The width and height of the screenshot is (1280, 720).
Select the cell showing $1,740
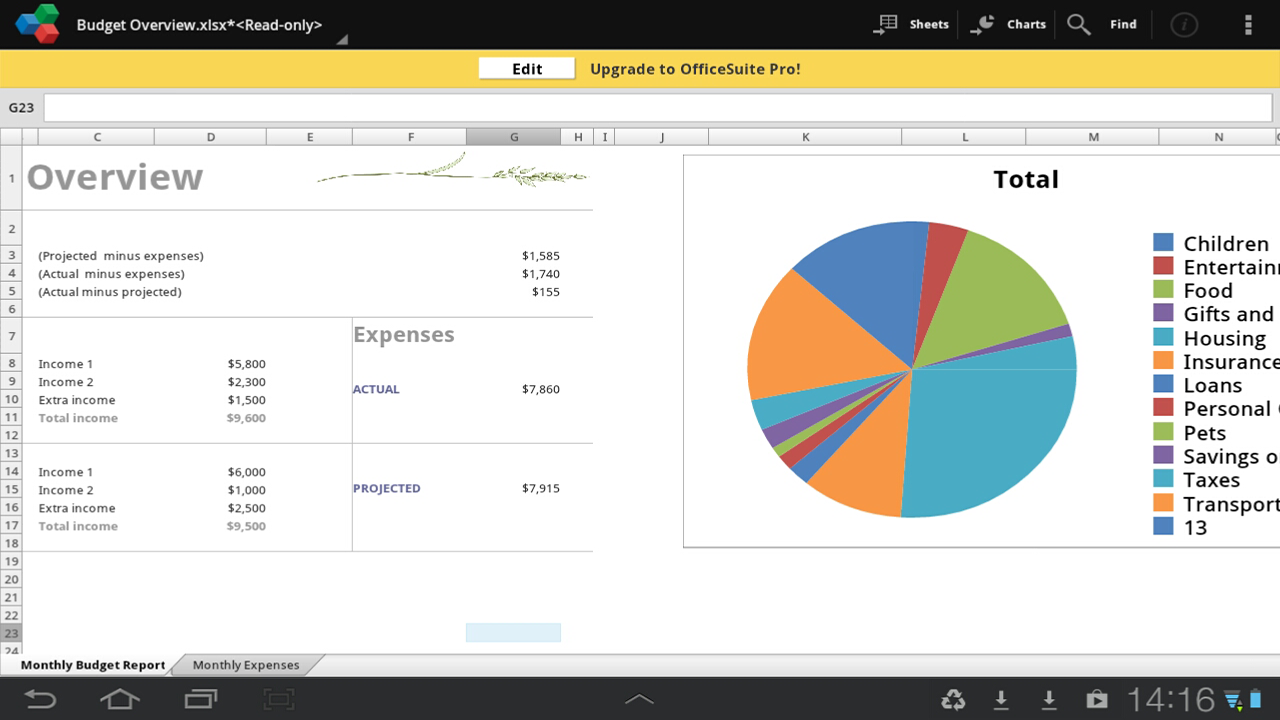pos(541,274)
